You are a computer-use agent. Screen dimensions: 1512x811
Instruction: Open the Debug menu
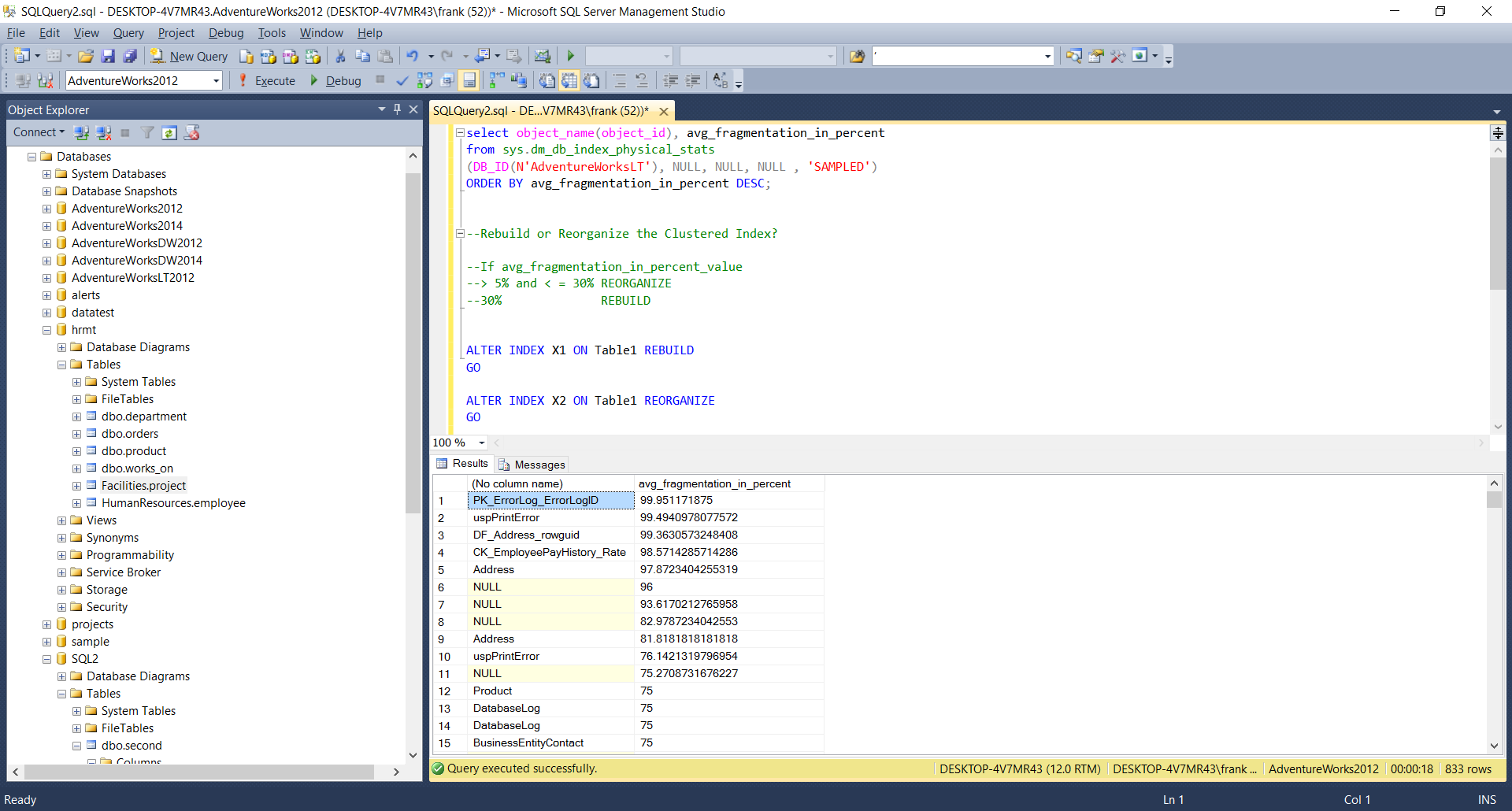tap(225, 33)
